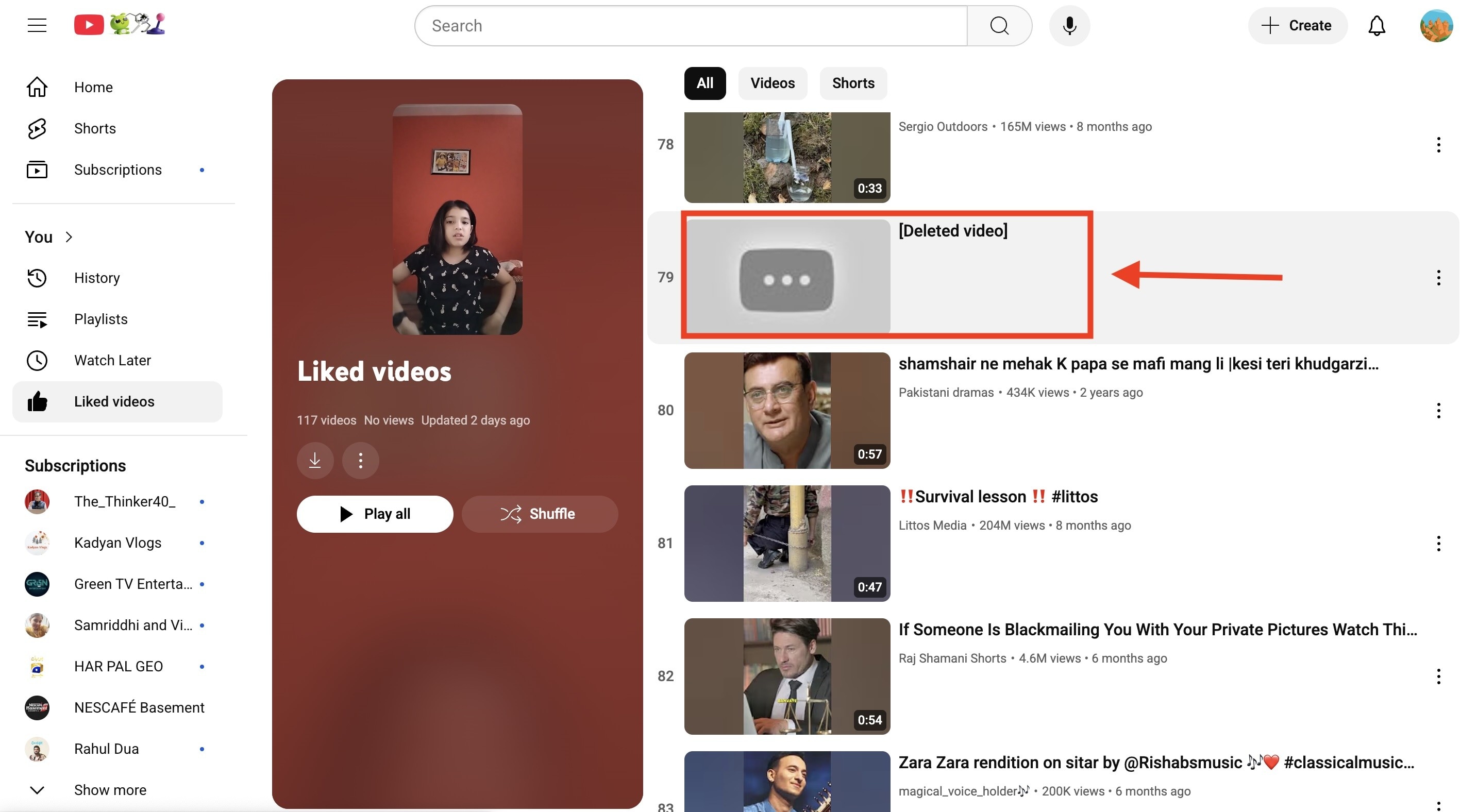
Task: Click the Littos Media channel name
Action: [932, 526]
